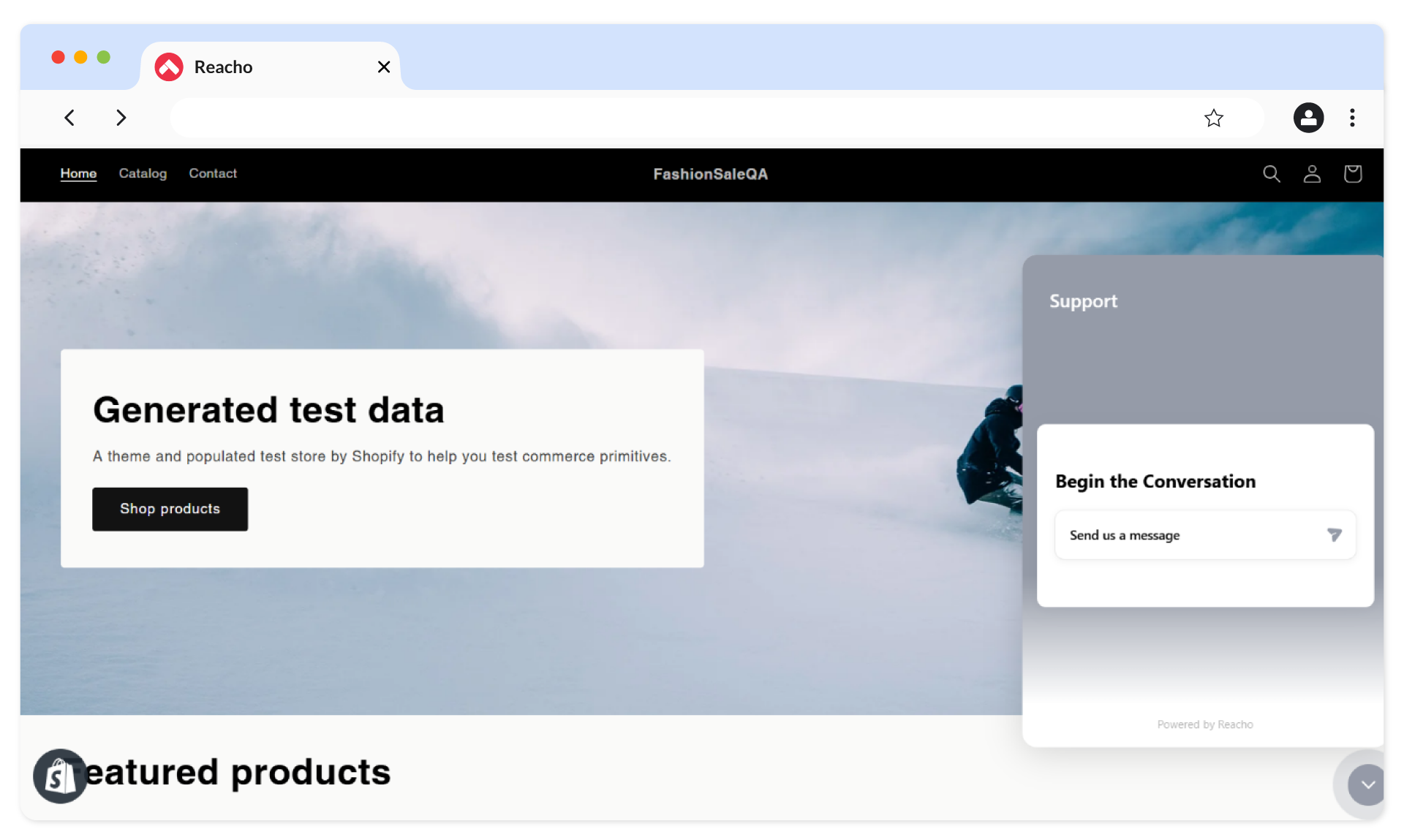Click the send message arrow icon
Screen dimensions: 1404x840
[x=1334, y=535]
